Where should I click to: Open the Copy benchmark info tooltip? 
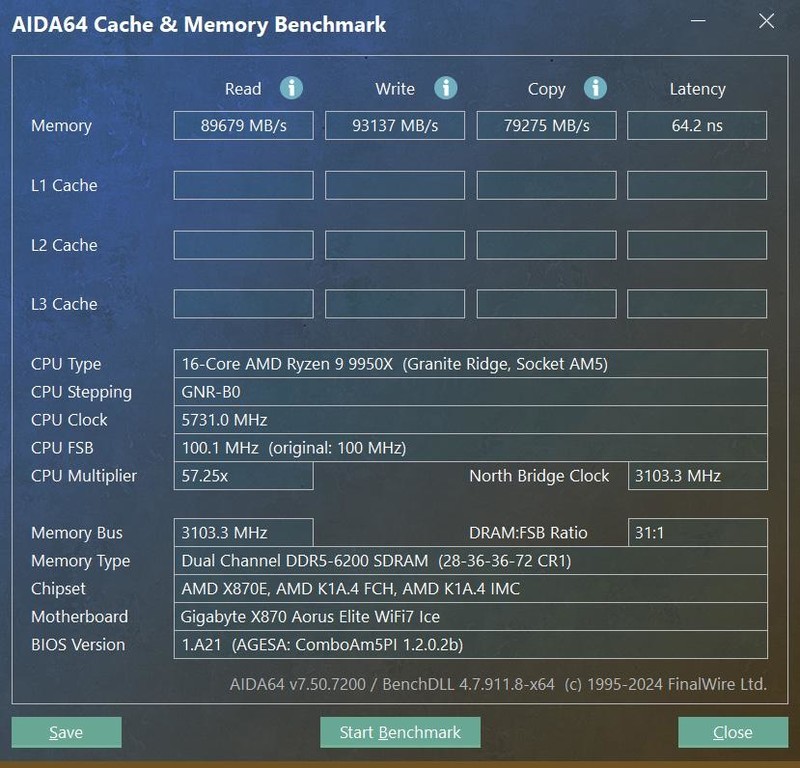coord(595,88)
